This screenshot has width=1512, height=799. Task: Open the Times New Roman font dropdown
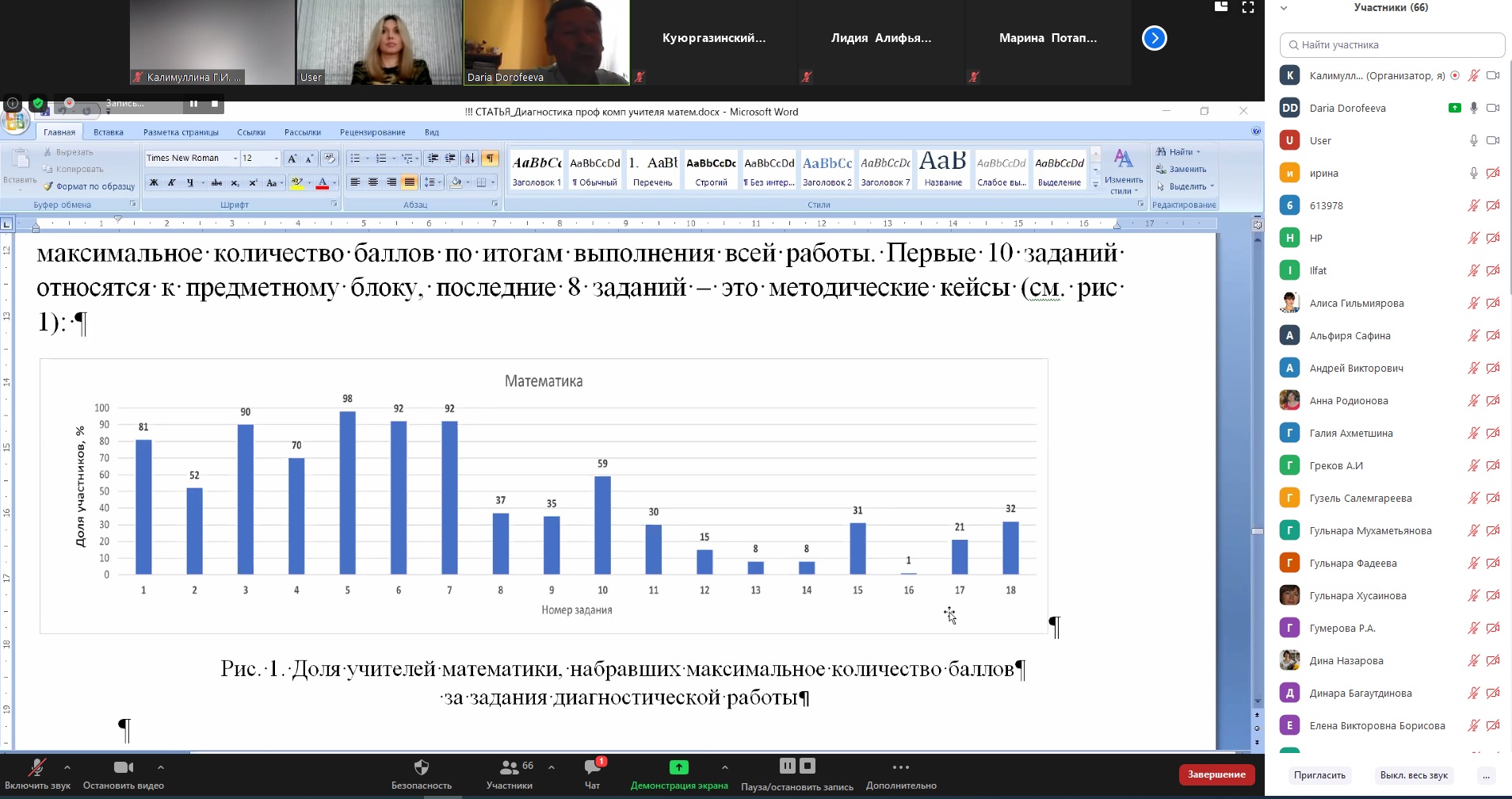pos(235,159)
